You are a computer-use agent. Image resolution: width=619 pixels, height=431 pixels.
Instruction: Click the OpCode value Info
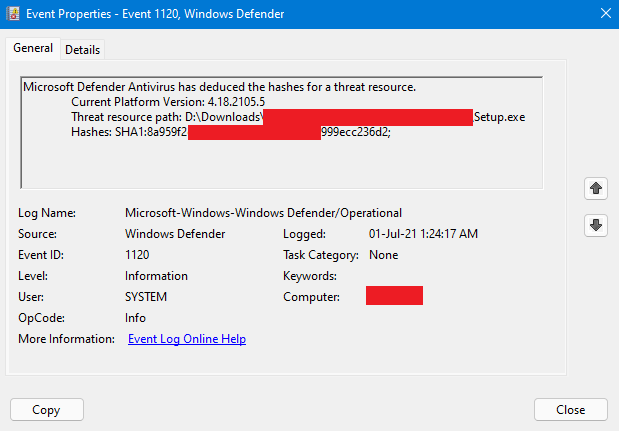(135, 318)
